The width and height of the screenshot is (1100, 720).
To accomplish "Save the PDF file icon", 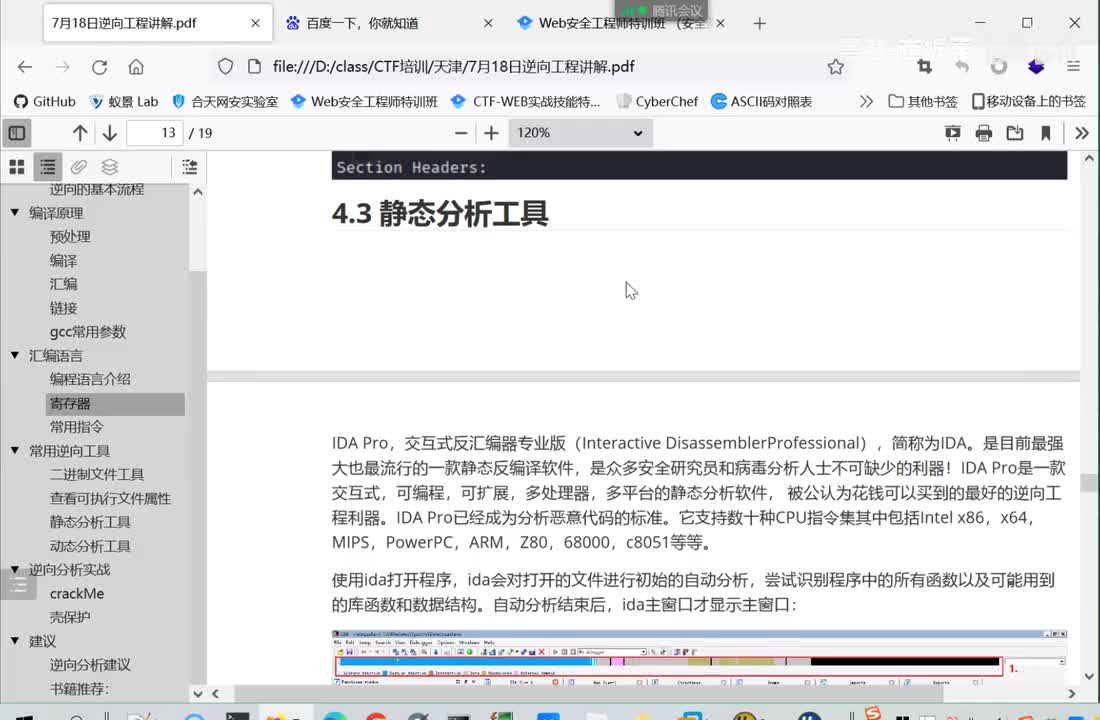I will click(1014, 133).
